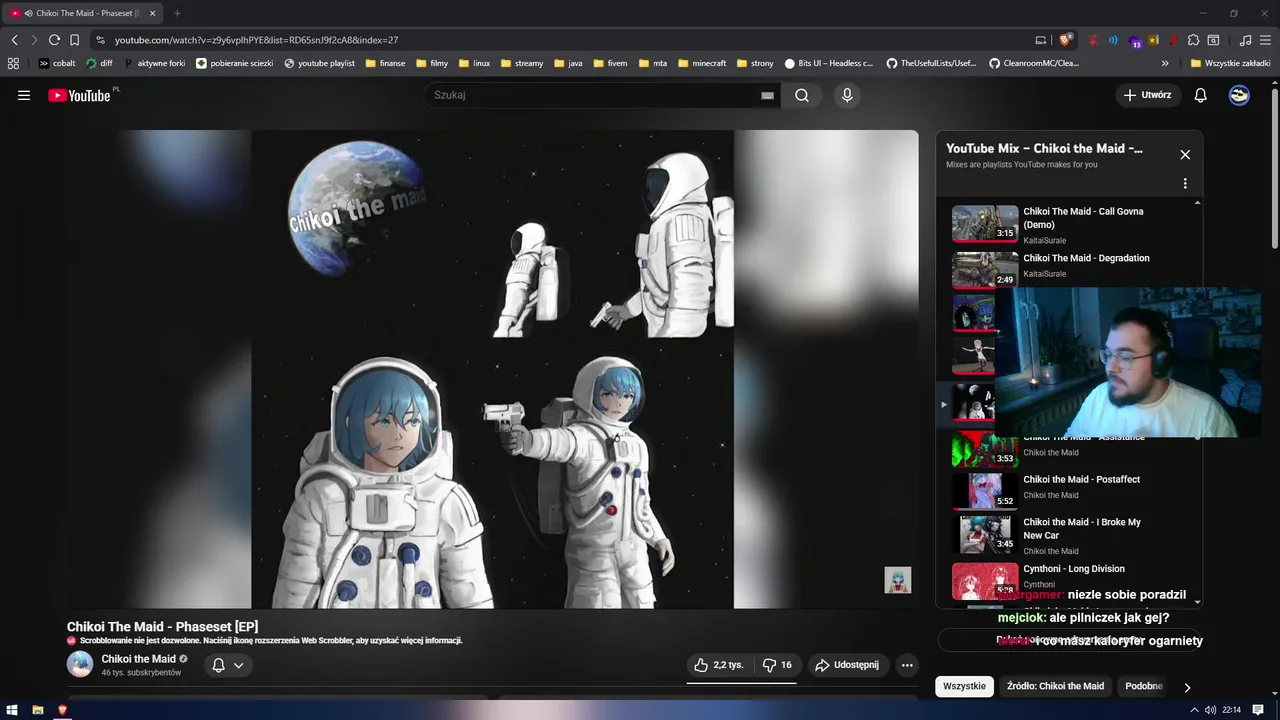Reload the page
Screen dimensions: 1280x720
(x=54, y=40)
